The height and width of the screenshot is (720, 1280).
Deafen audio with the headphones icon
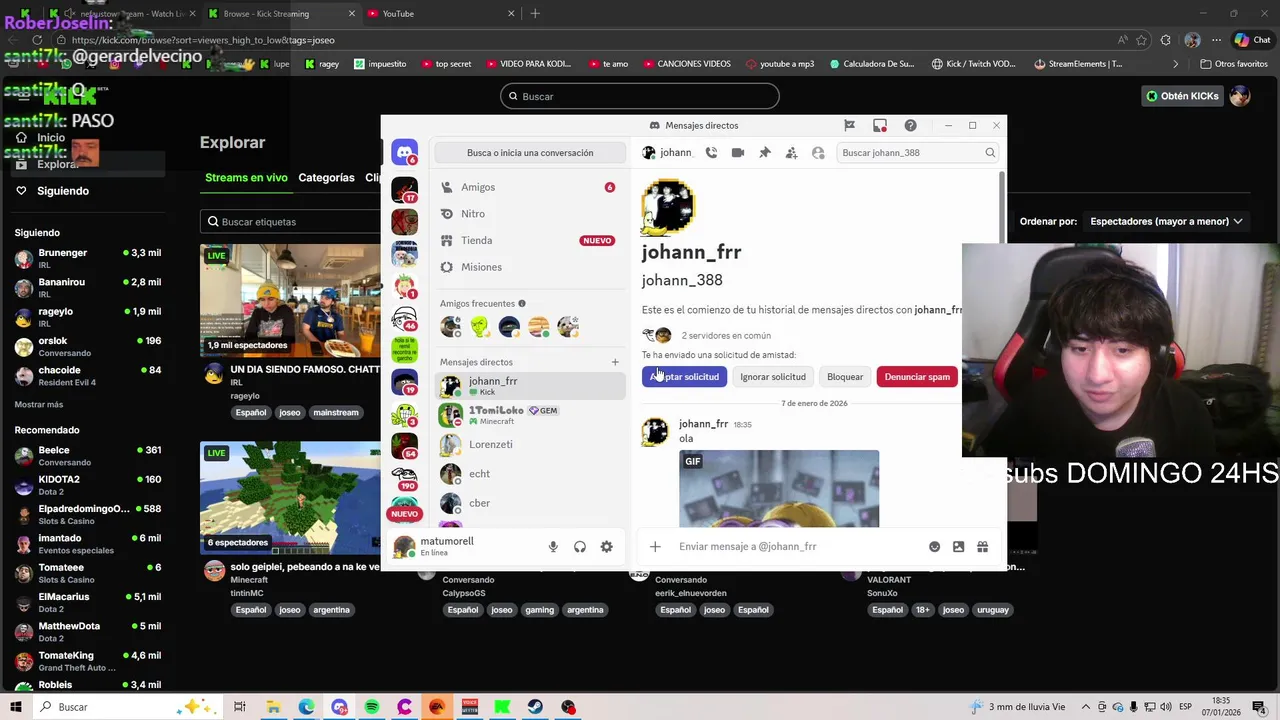(x=580, y=547)
